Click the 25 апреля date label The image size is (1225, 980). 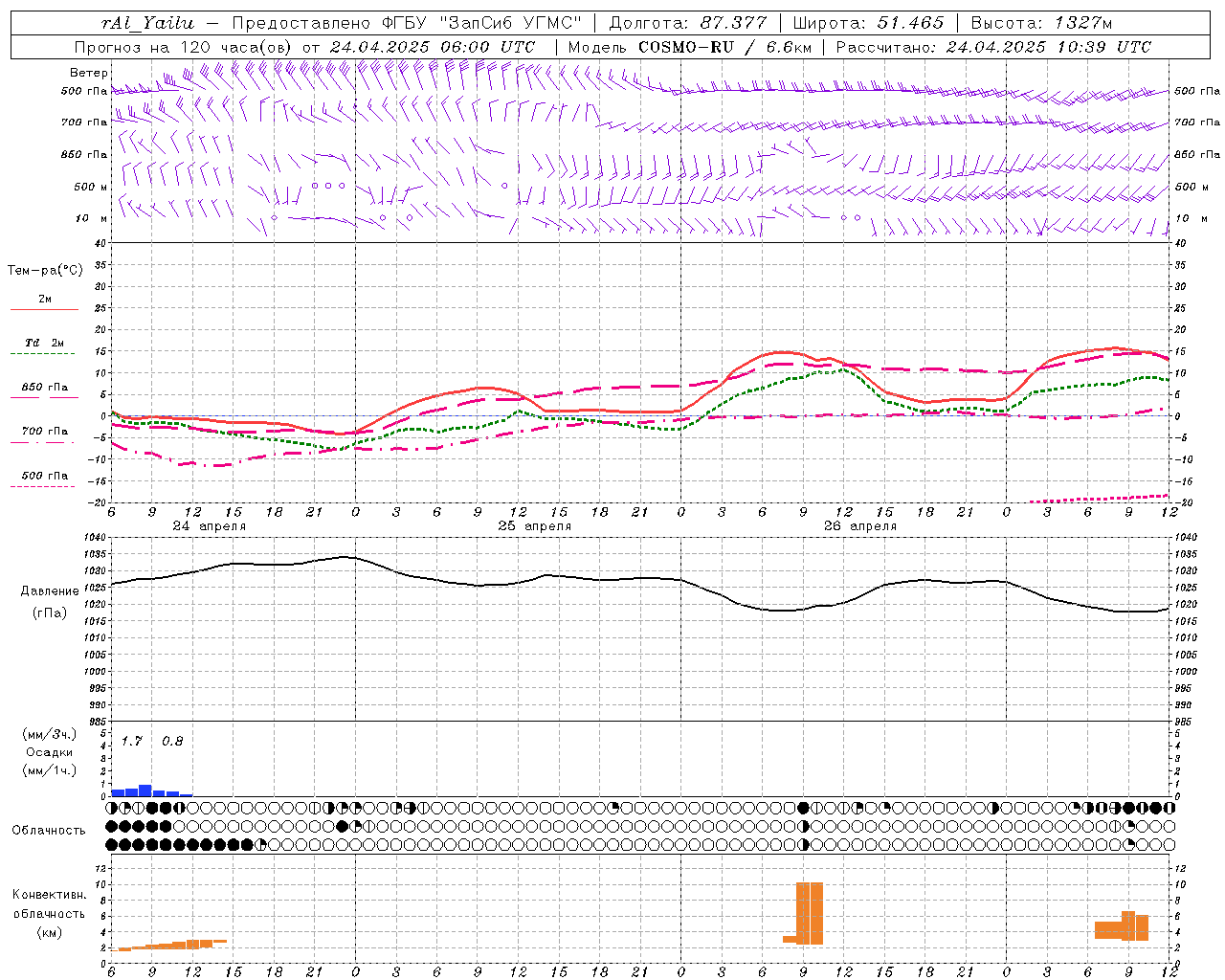point(534,526)
